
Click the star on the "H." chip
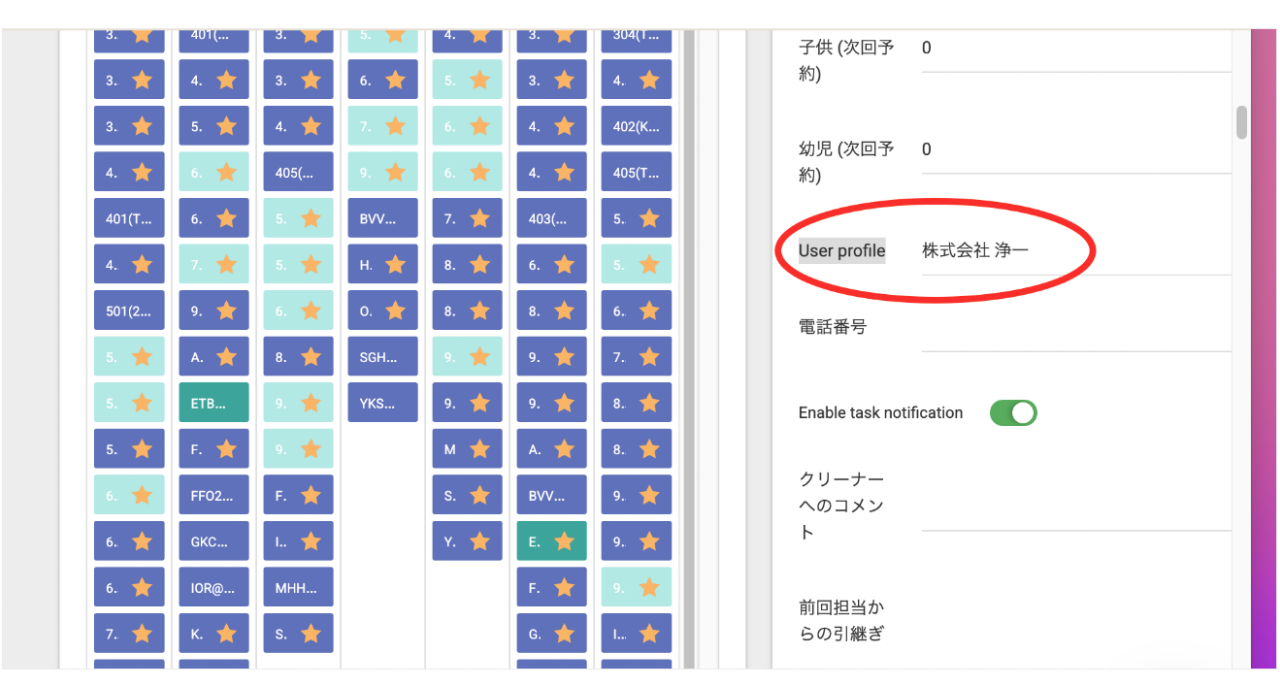(x=395, y=265)
